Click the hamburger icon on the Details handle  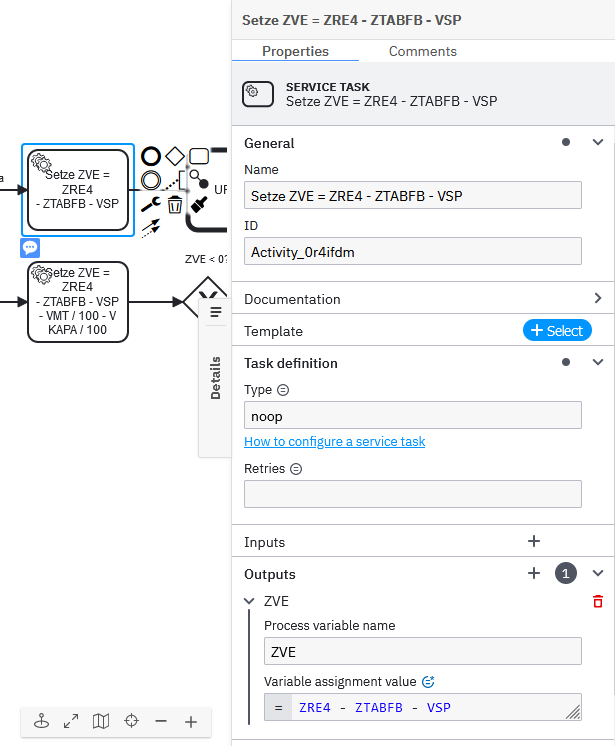216,312
